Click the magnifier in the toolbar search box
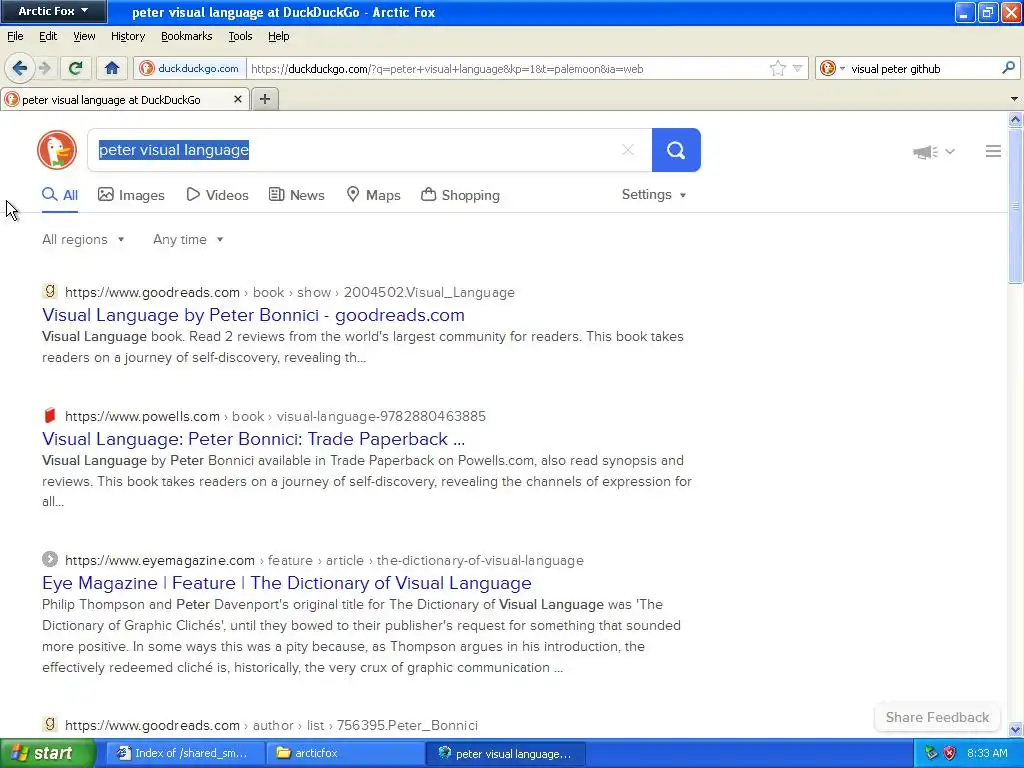 [1008, 68]
